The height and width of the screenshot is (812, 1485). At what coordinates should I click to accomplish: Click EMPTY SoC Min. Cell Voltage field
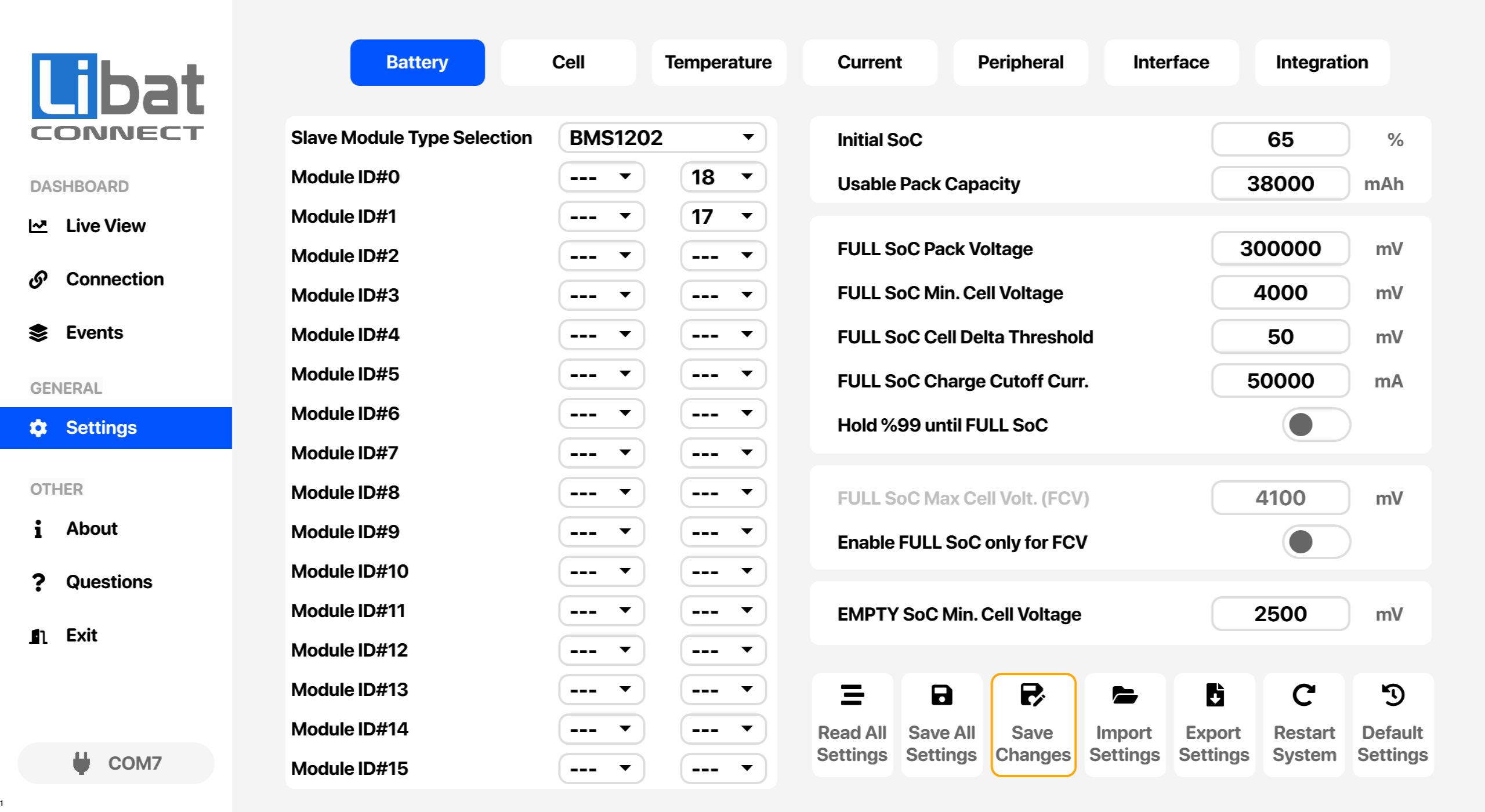pos(1280,614)
